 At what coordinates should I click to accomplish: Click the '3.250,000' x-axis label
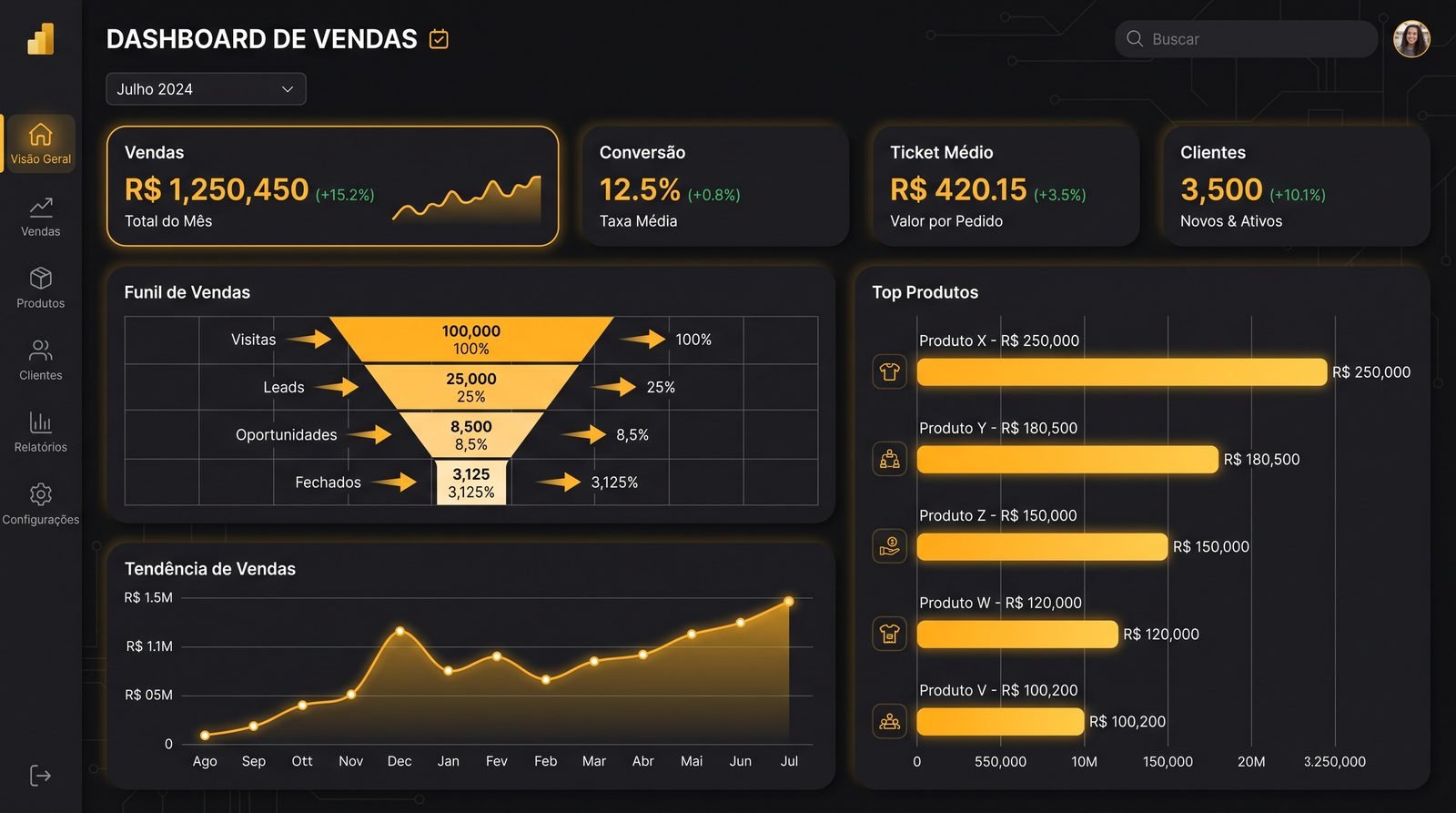click(1335, 762)
